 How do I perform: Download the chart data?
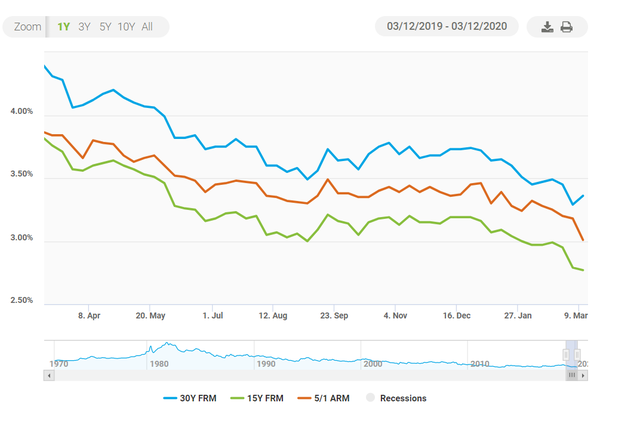547,27
